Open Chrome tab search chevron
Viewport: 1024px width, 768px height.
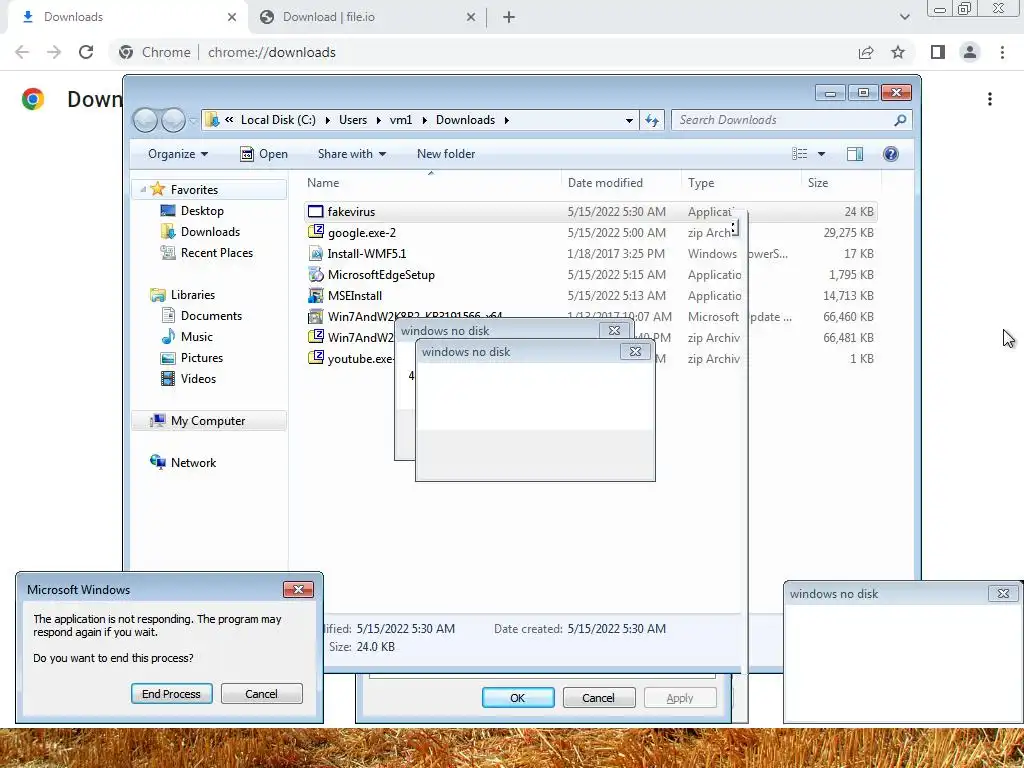tap(904, 17)
